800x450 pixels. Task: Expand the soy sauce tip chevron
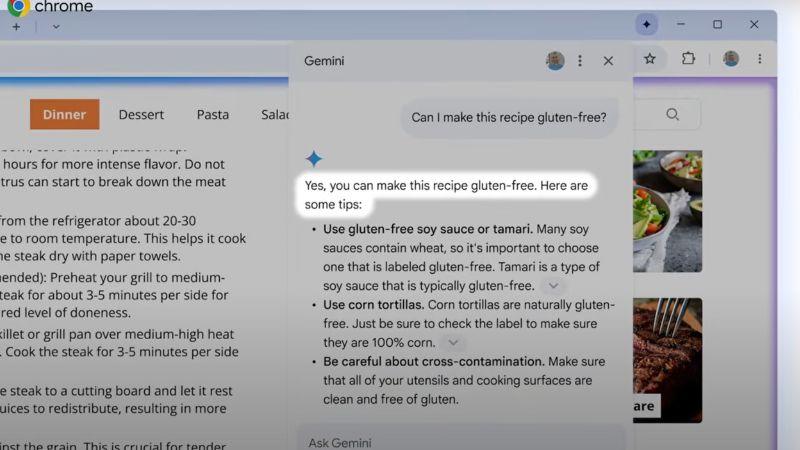tap(554, 286)
